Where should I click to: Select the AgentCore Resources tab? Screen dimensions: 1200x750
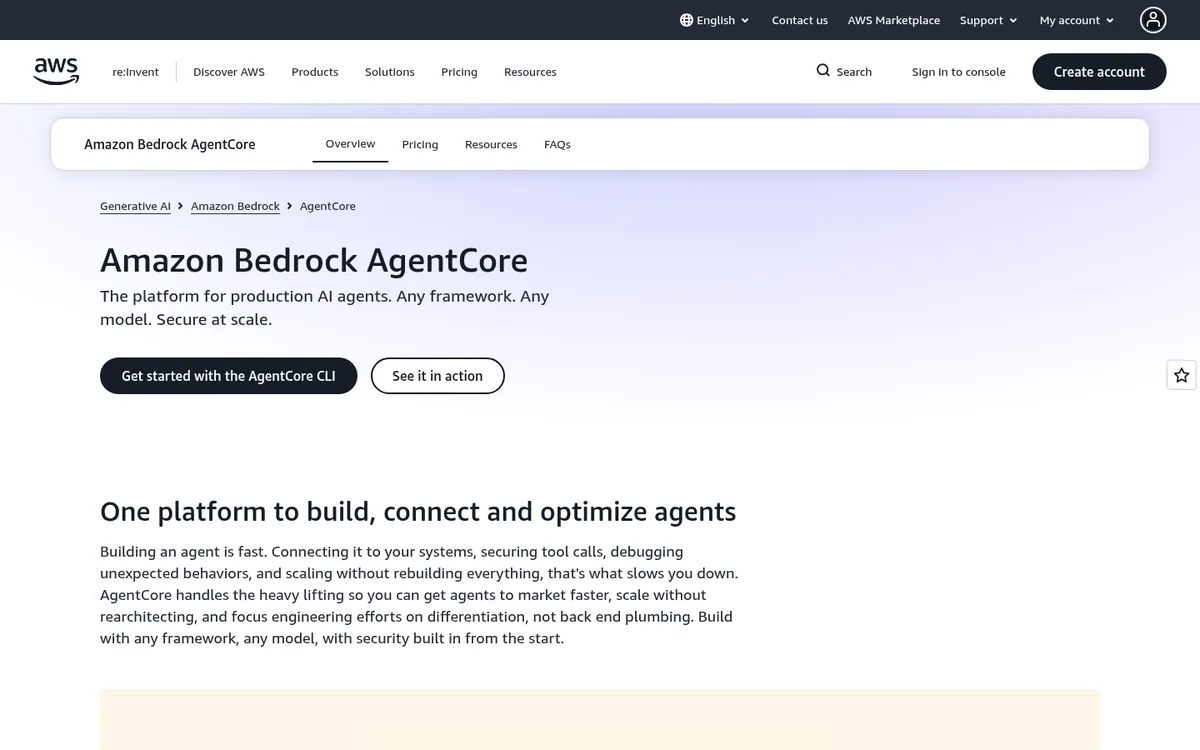point(491,145)
